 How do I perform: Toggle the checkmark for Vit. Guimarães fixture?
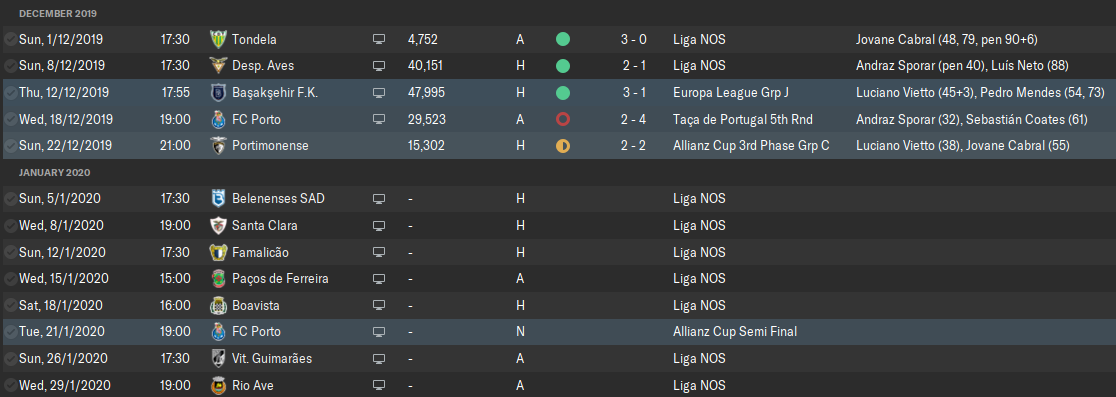pos(10,359)
